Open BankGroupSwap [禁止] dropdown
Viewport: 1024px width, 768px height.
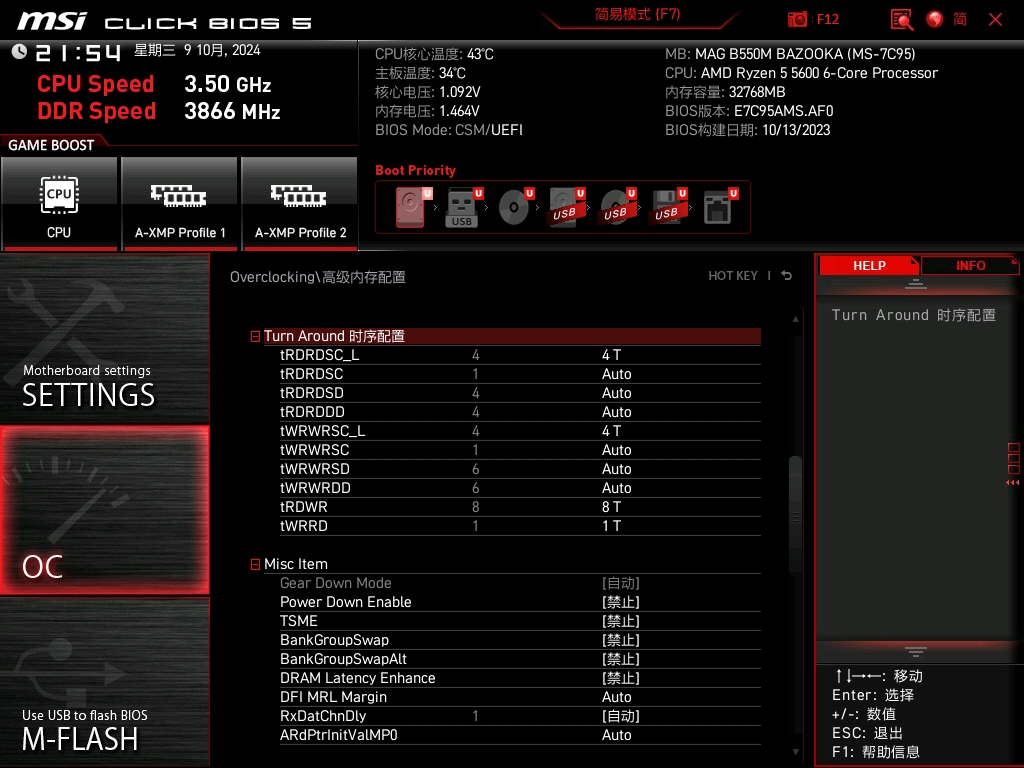pyautogui.click(x=620, y=640)
